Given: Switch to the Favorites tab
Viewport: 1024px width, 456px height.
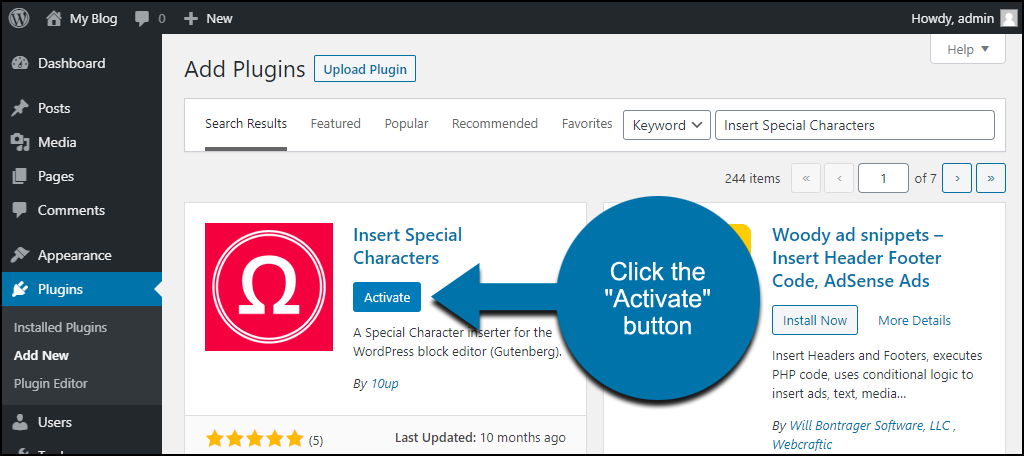Looking at the screenshot, I should point(587,123).
